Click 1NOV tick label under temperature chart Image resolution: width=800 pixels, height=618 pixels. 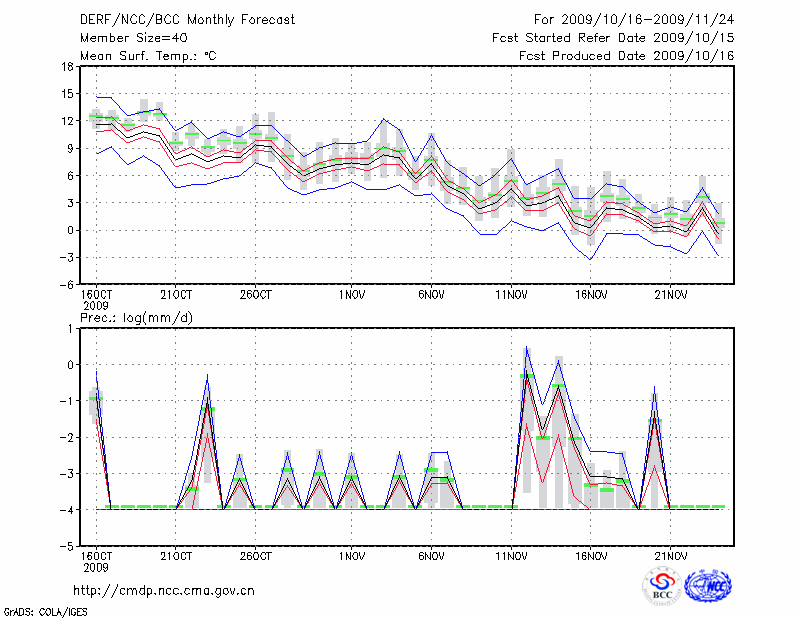[350, 295]
